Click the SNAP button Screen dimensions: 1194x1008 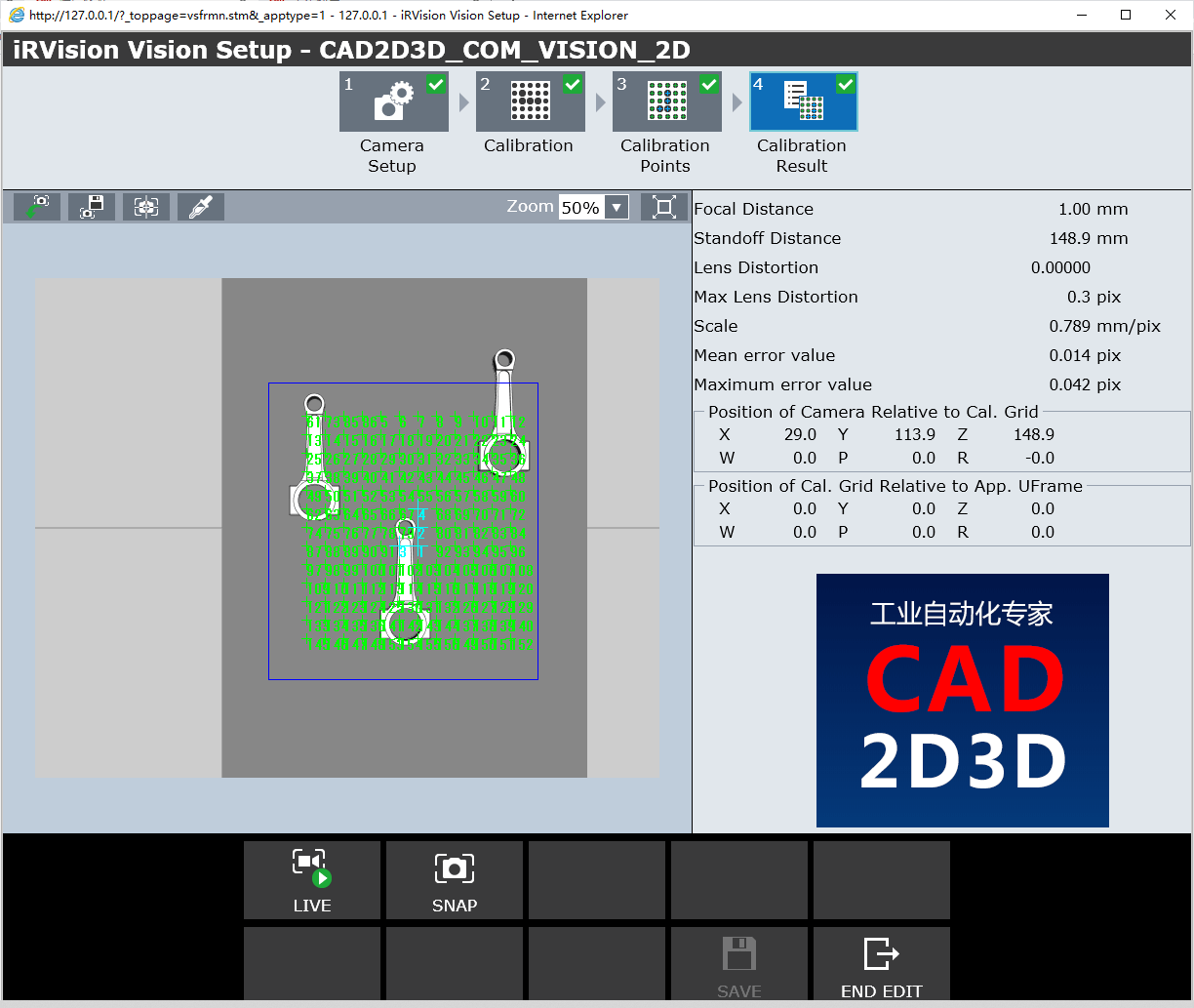(455, 880)
